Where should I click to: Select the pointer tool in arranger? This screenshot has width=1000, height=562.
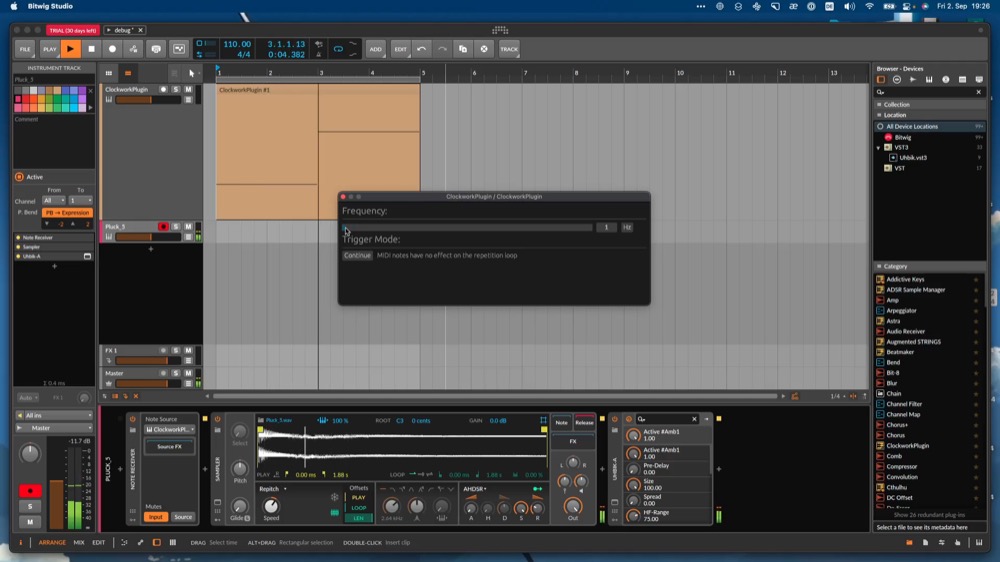(191, 73)
